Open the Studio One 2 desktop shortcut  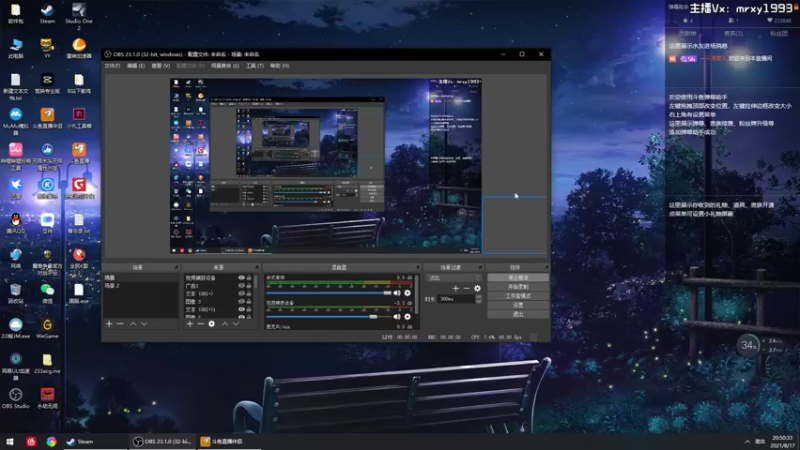coord(79,15)
